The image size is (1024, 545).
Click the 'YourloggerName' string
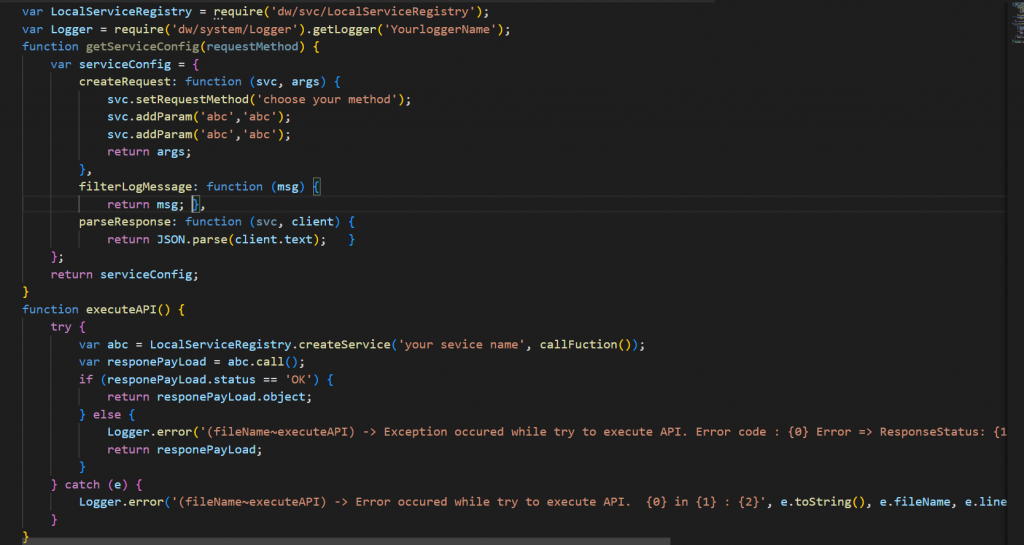440,29
